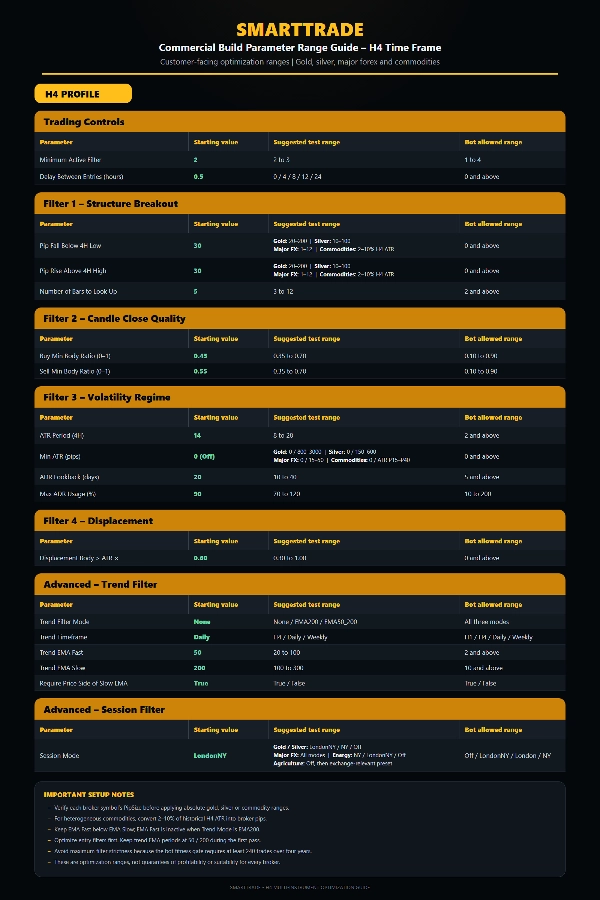The width and height of the screenshot is (600, 900).
Task: Click the 'All three modes' allowed range
Action: 487,622
